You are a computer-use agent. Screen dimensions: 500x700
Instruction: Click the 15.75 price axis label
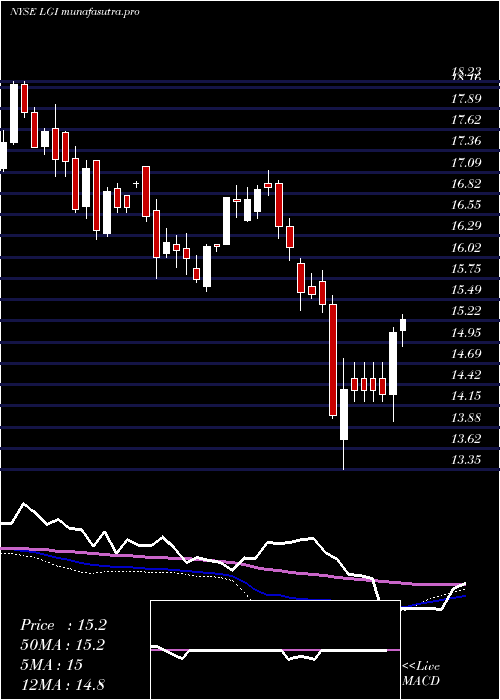[x=466, y=269]
